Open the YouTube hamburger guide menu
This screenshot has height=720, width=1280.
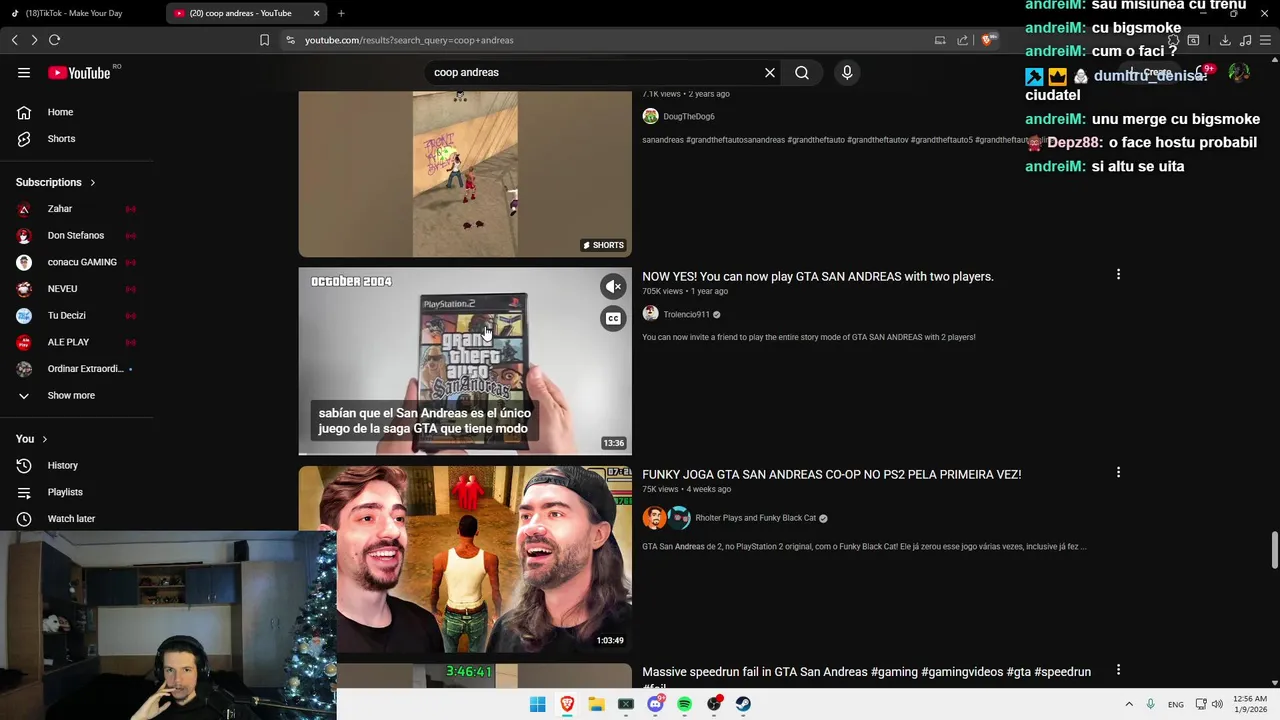point(24,72)
